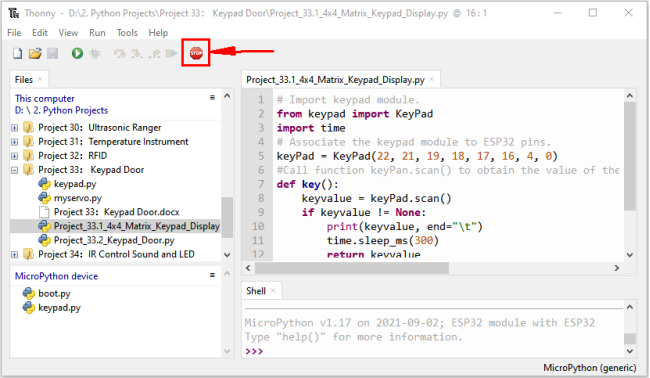Select Project 33: Keypad Door folder row

pos(91,170)
